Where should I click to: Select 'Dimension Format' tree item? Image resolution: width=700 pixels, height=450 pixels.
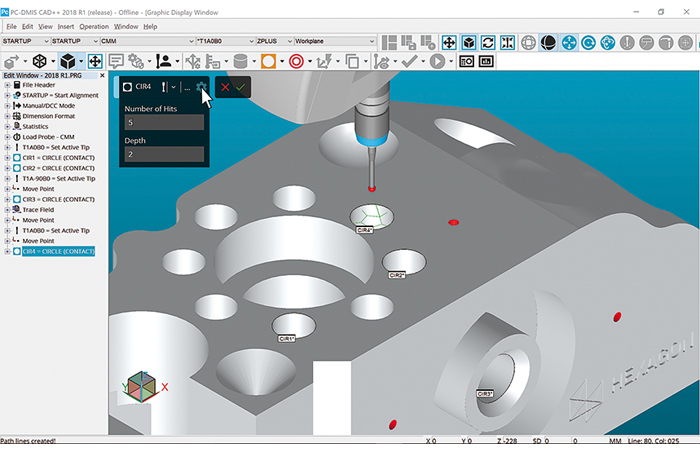pos(49,116)
